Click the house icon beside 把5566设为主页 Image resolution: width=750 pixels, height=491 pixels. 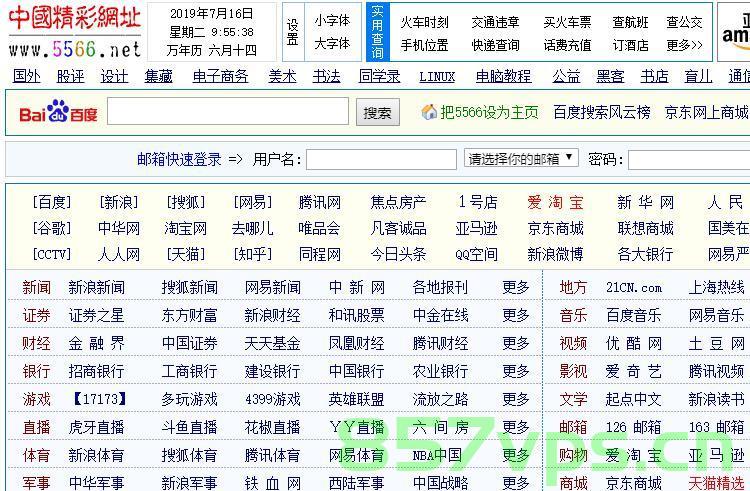429,112
